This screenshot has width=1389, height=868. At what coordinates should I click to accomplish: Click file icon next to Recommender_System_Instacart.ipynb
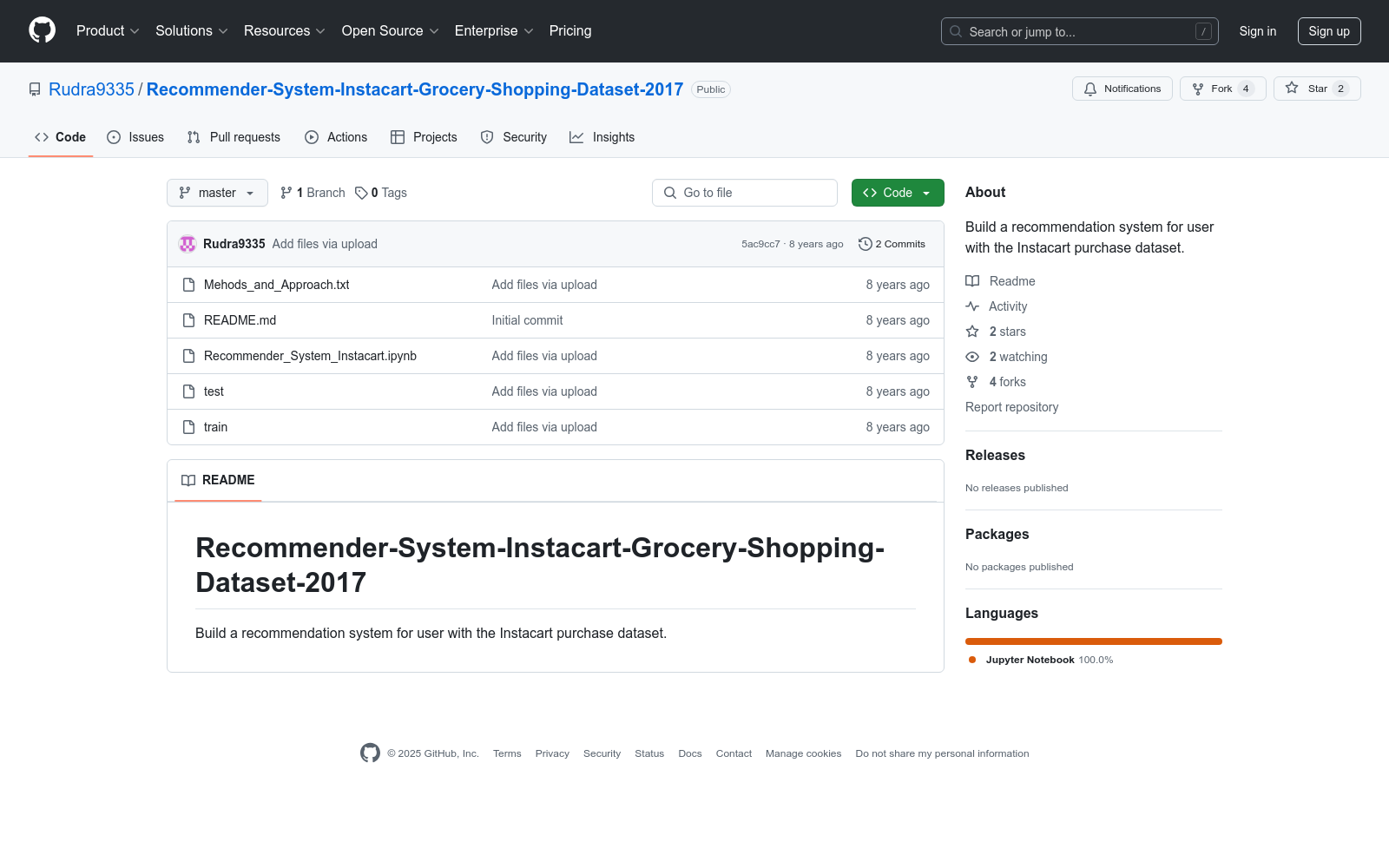pos(188,356)
